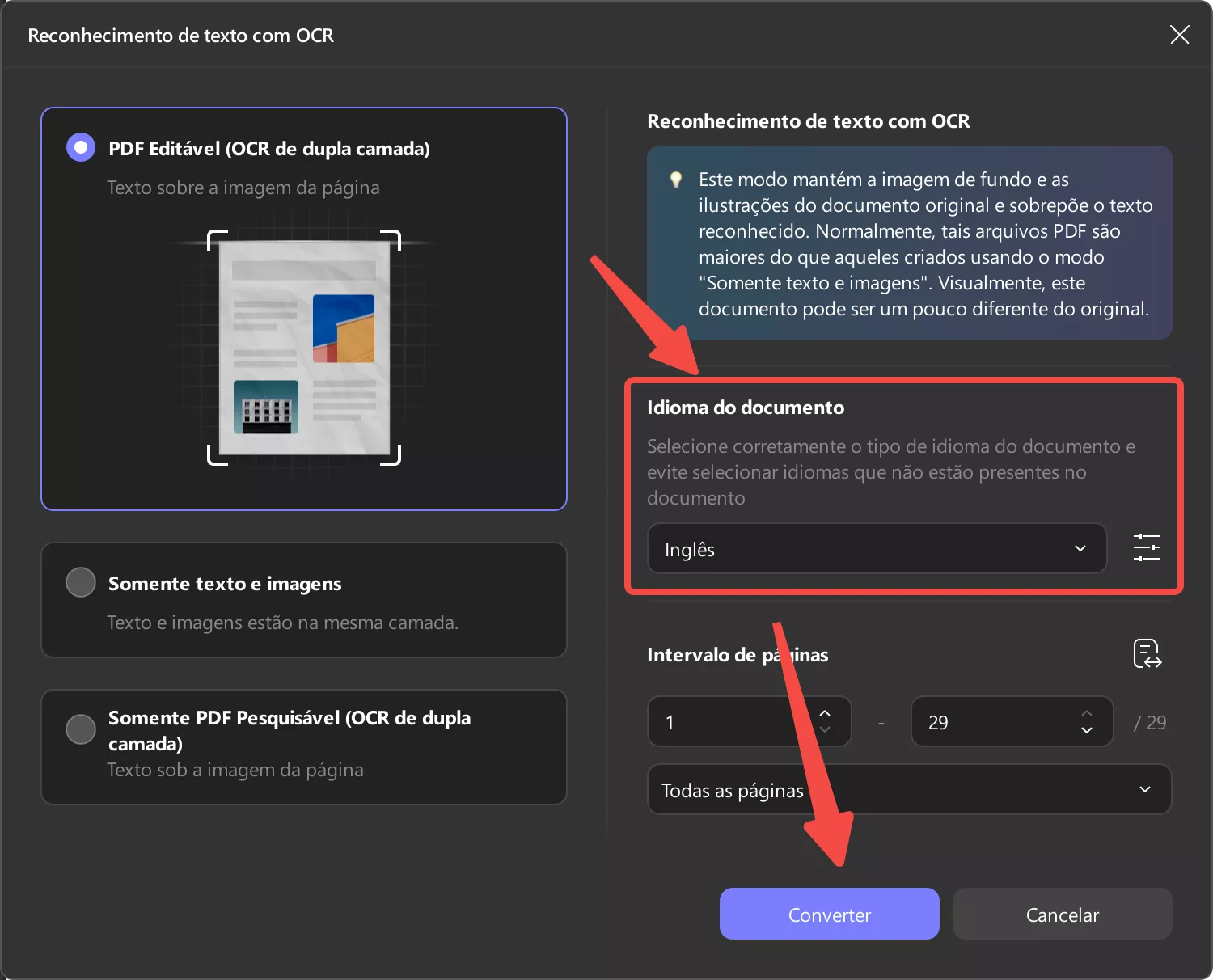1213x980 pixels.
Task: Close the OCR recognition dialog
Action: [1179, 35]
